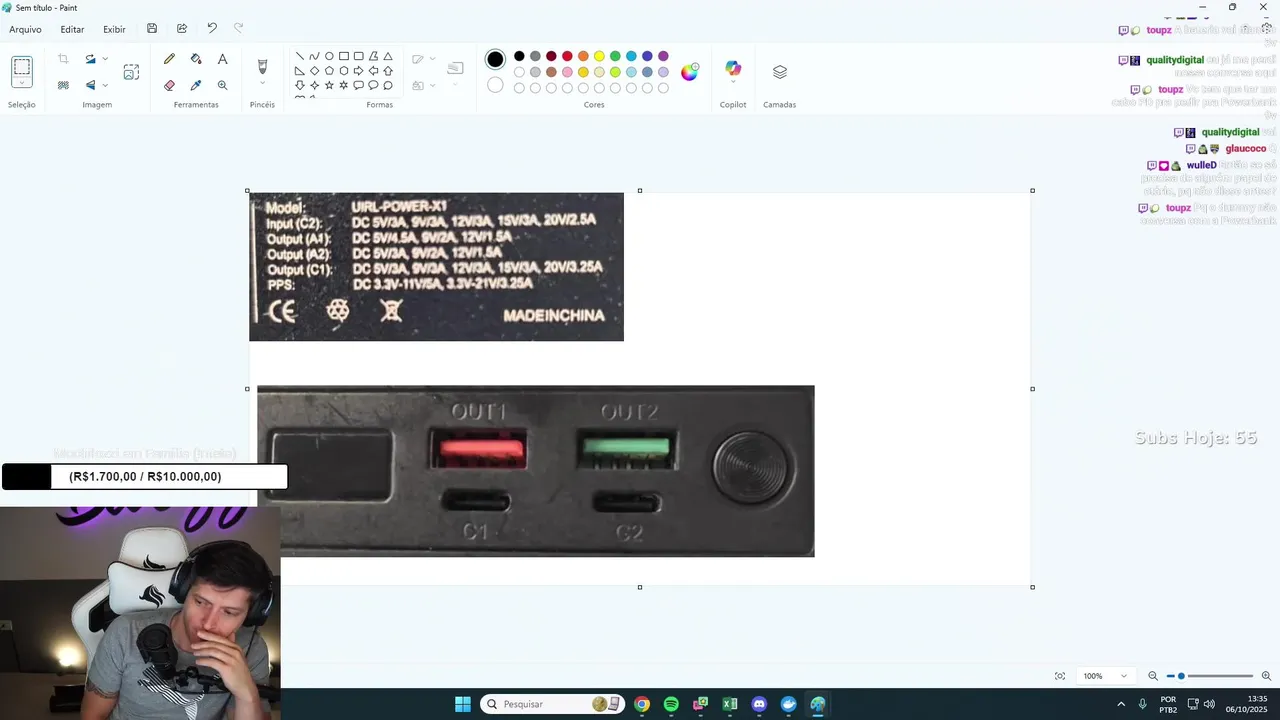
Task: Show hidden system tray icons
Action: [1121, 704]
